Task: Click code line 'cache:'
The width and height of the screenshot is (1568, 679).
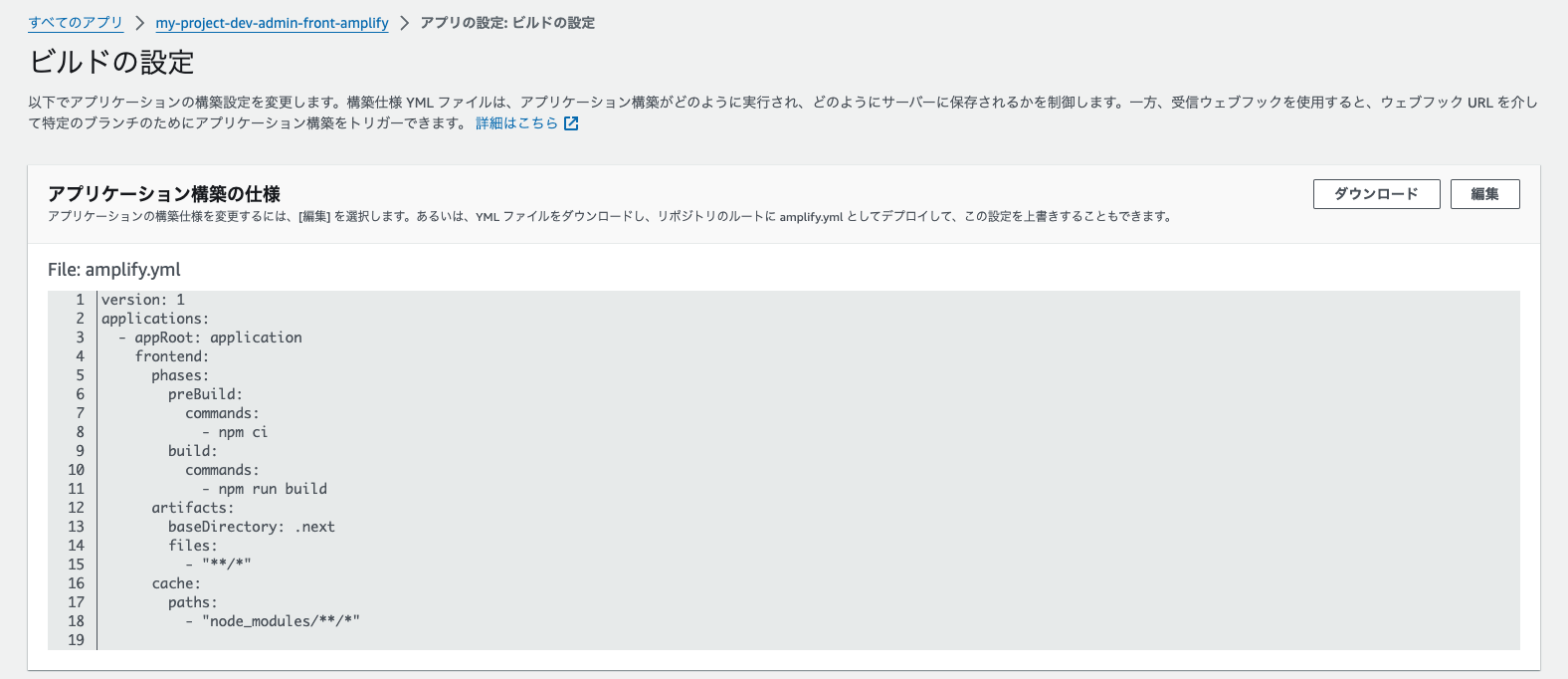Action: (x=176, y=583)
